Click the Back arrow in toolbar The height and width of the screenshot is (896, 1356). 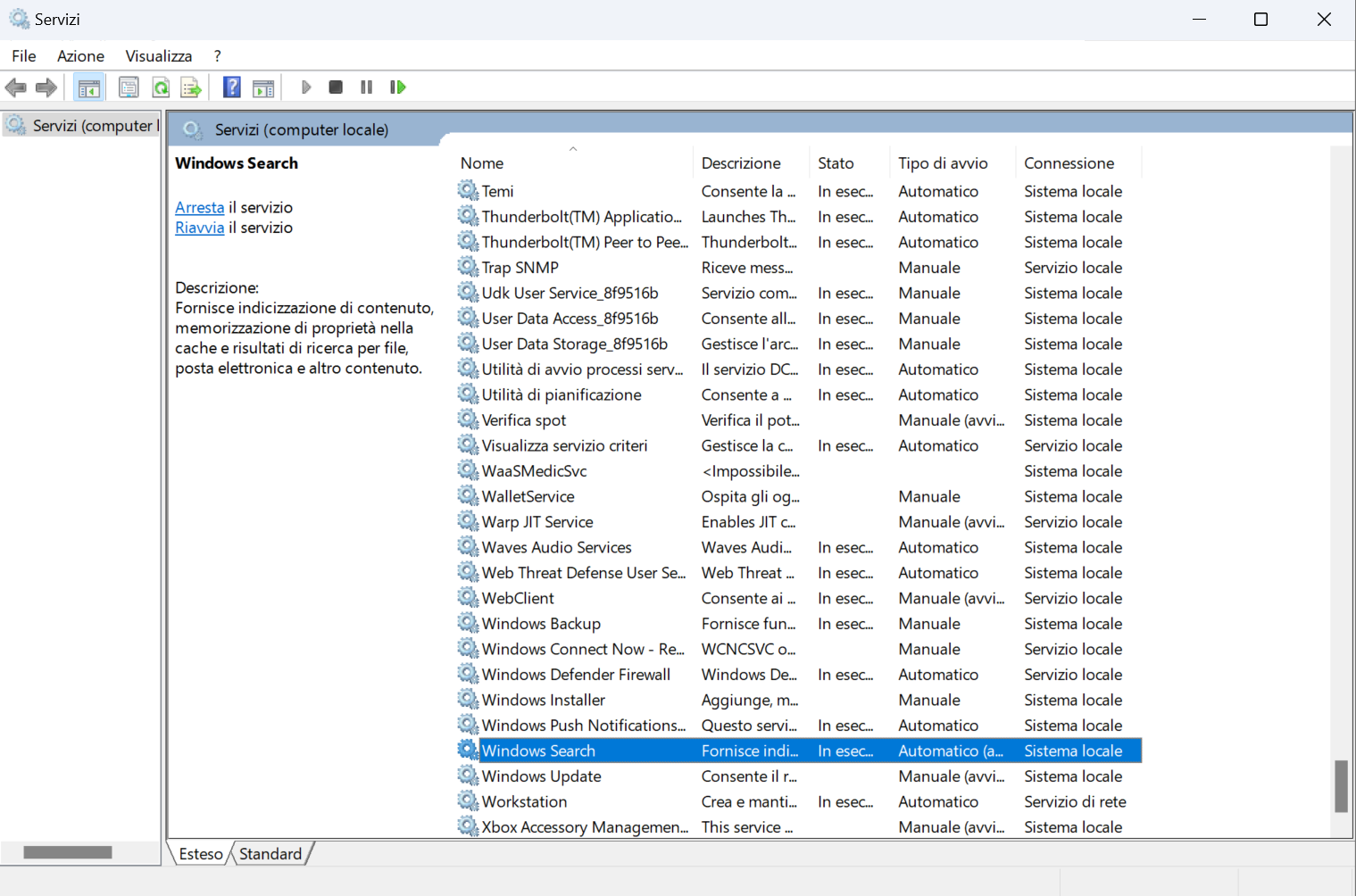[x=16, y=87]
